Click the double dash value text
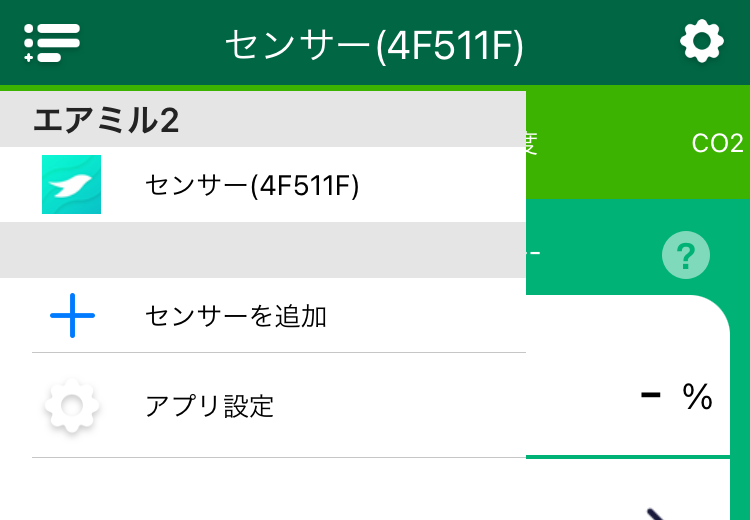The image size is (750, 520). click(x=534, y=254)
